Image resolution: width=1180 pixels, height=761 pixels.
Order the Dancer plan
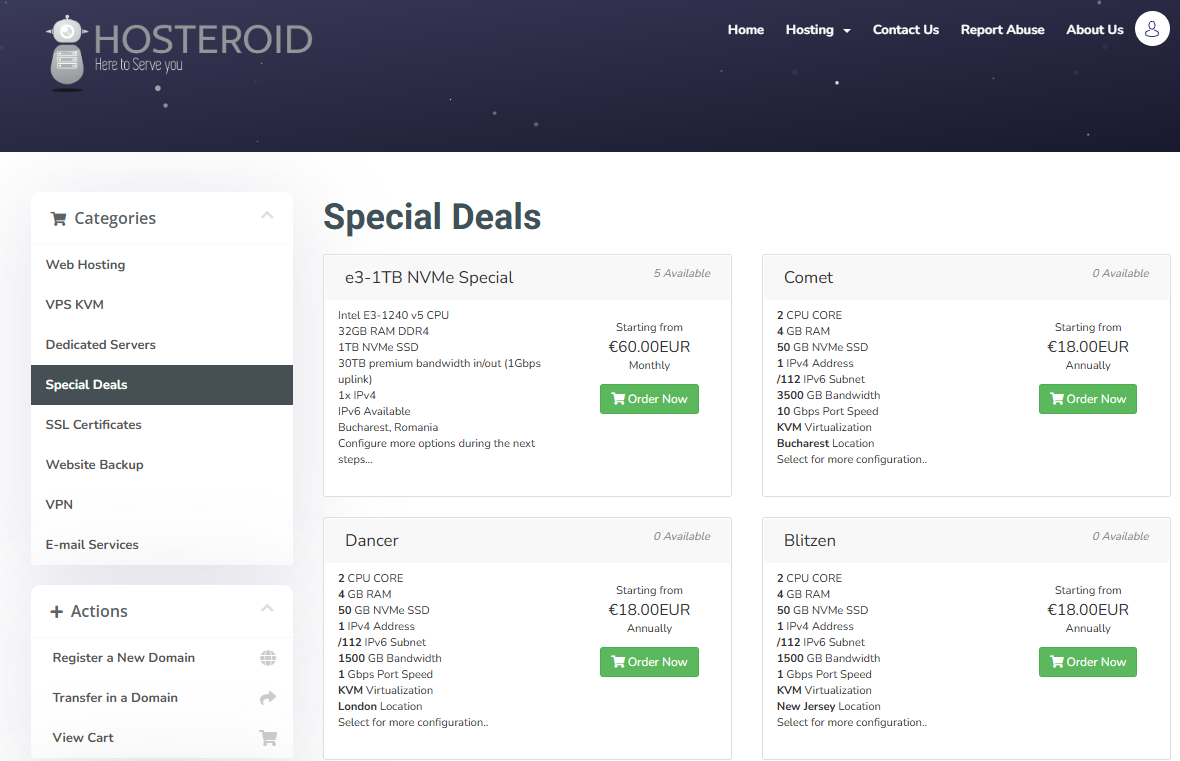(x=649, y=662)
